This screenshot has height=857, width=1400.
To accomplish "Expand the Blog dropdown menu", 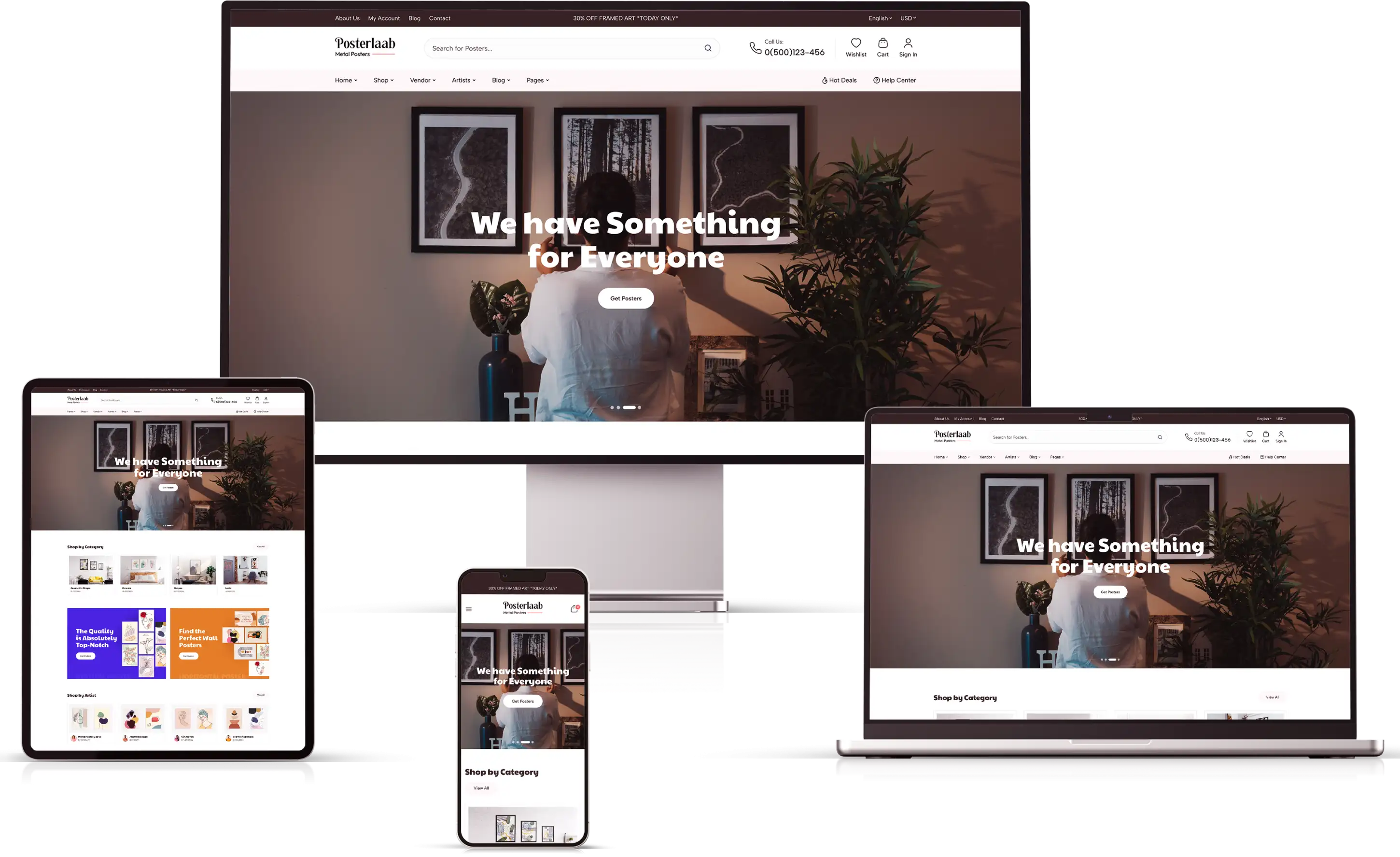I will coord(501,80).
